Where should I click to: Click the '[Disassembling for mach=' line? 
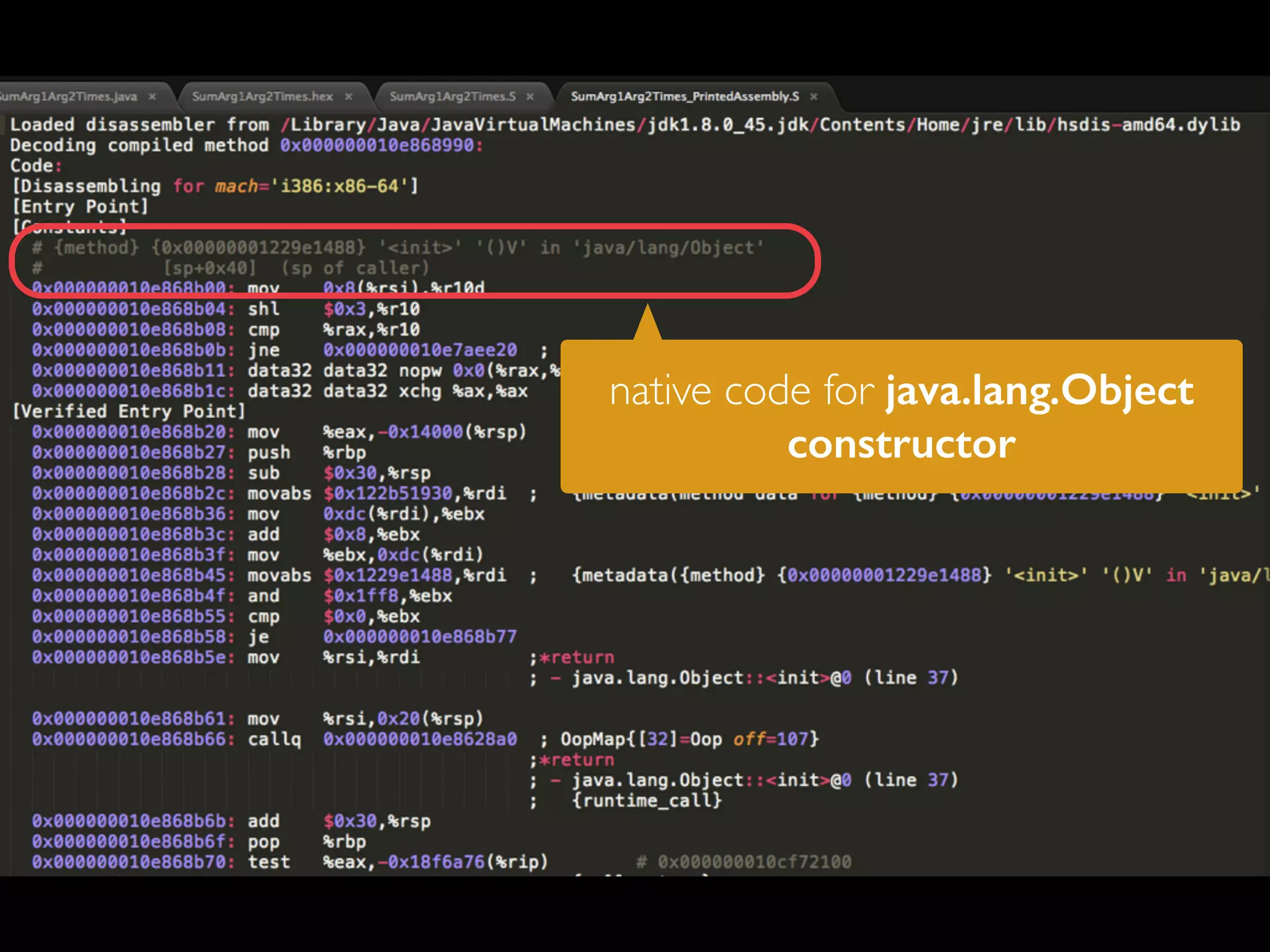[x=215, y=187]
